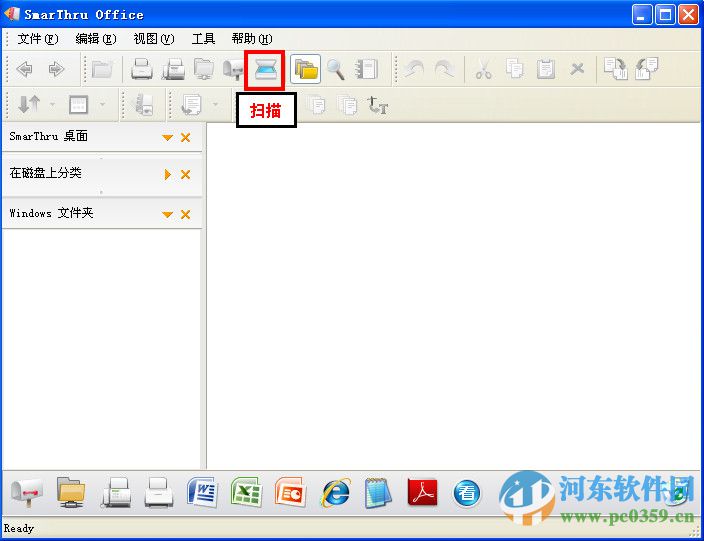This screenshot has width=704, height=541.
Task: Click the single-page document icon right of the 扫描 label
Action: [317, 106]
